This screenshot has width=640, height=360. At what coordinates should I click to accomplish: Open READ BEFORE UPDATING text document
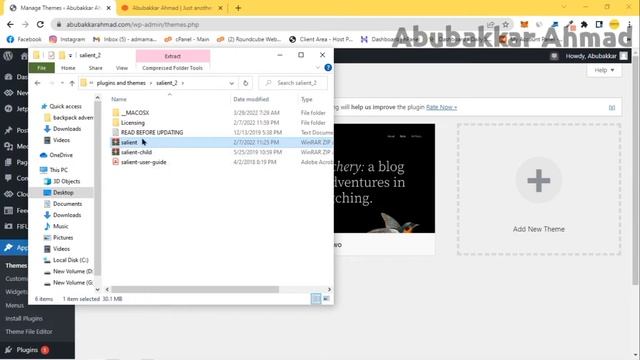coord(151,132)
